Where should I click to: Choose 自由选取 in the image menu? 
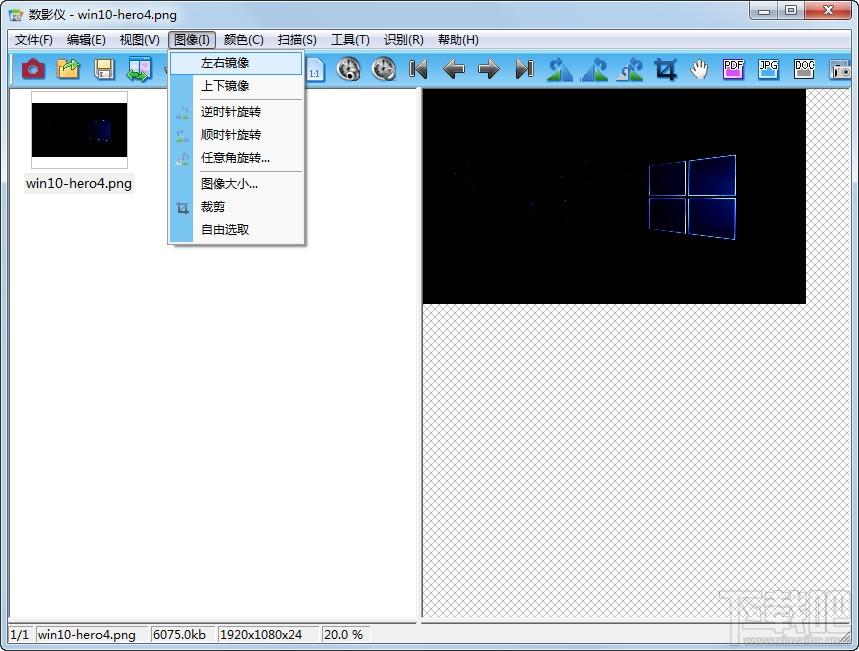(x=236, y=230)
